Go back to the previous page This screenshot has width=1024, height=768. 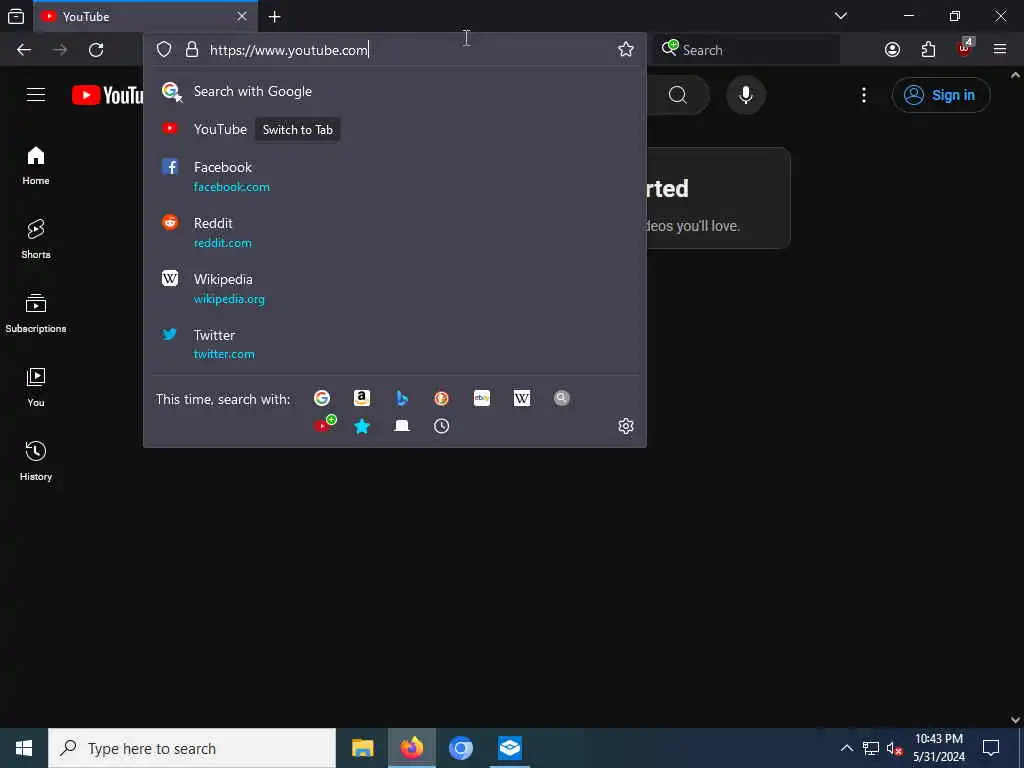(x=24, y=50)
